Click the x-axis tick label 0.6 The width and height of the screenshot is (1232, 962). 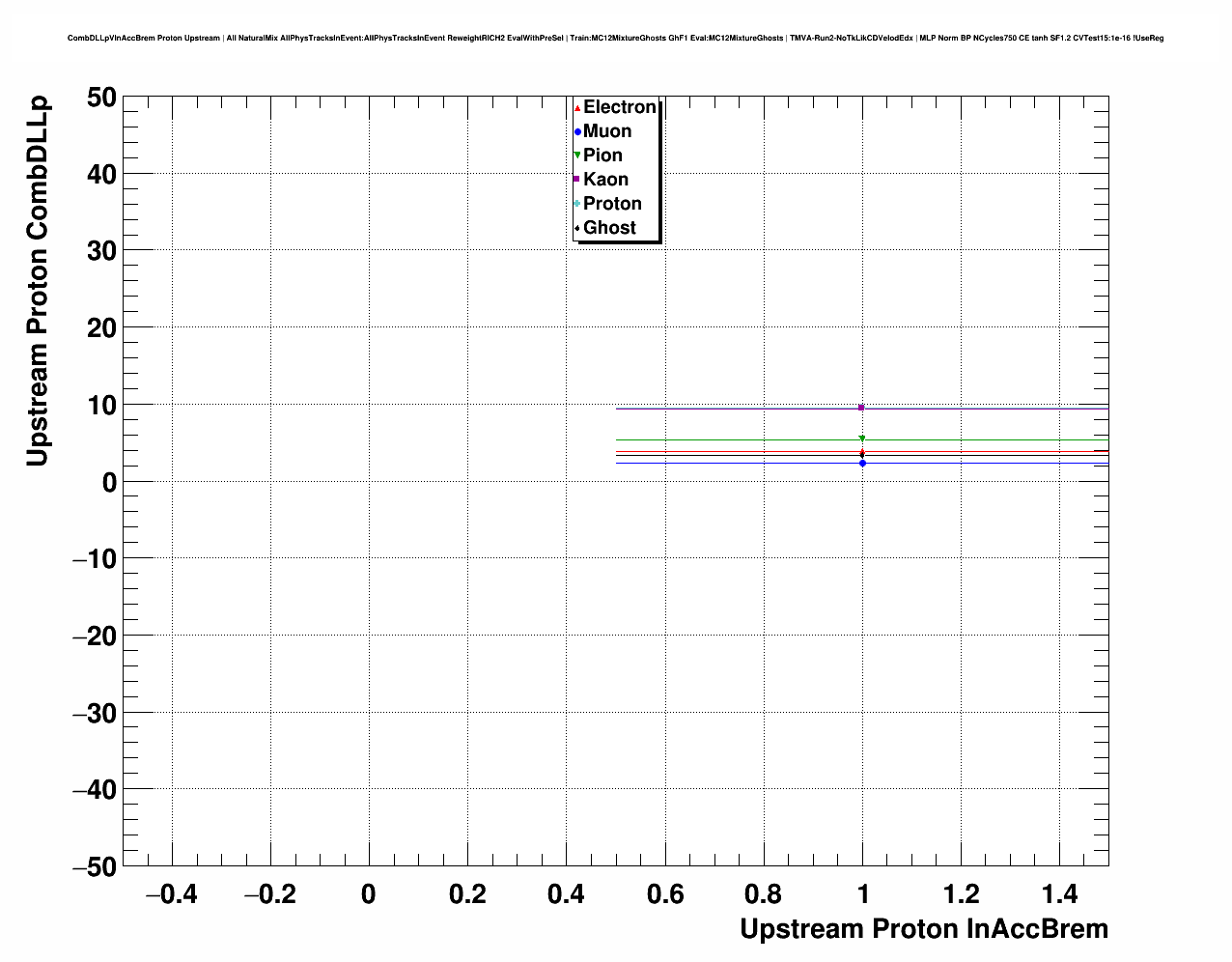[664, 894]
